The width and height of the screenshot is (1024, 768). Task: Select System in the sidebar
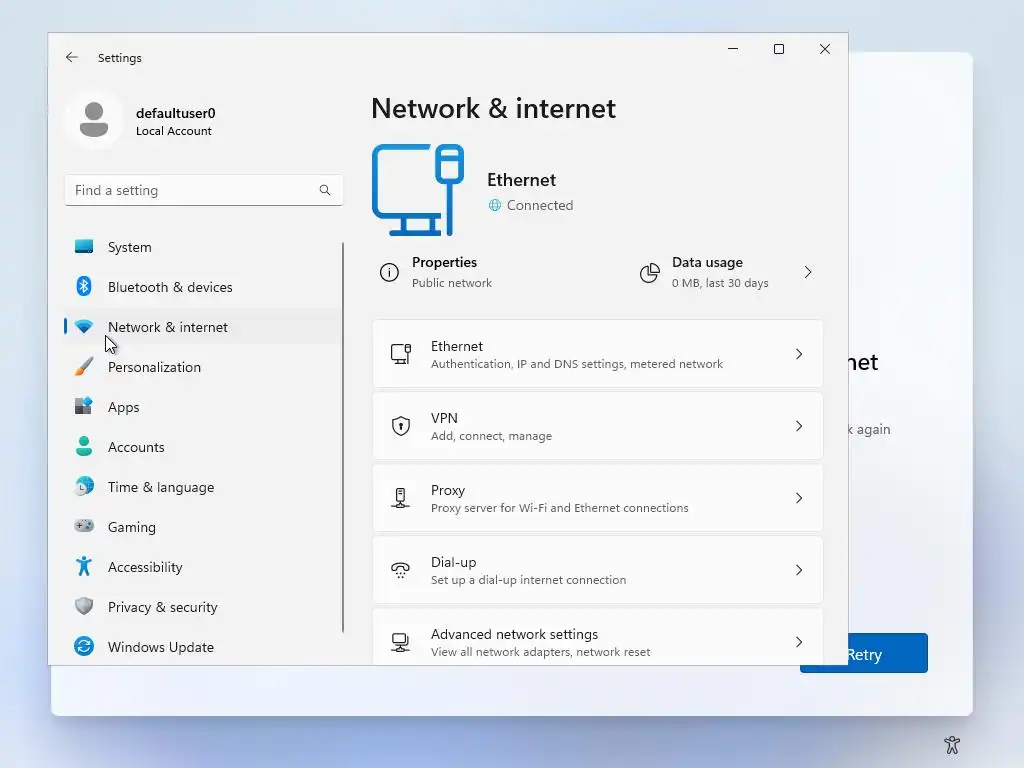tap(203, 247)
